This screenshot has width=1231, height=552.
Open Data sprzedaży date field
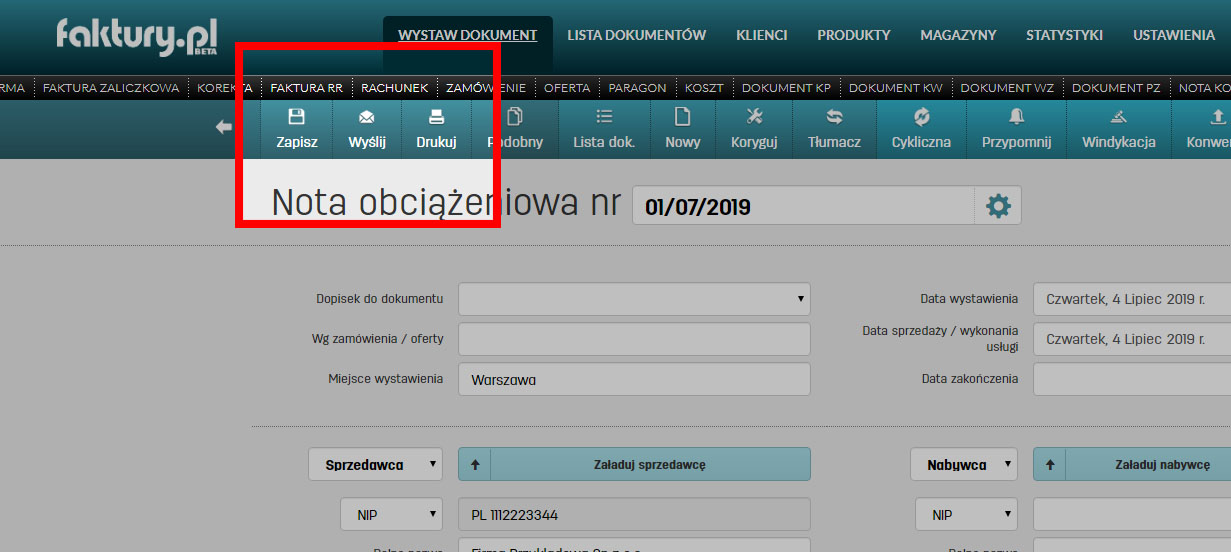1132,339
